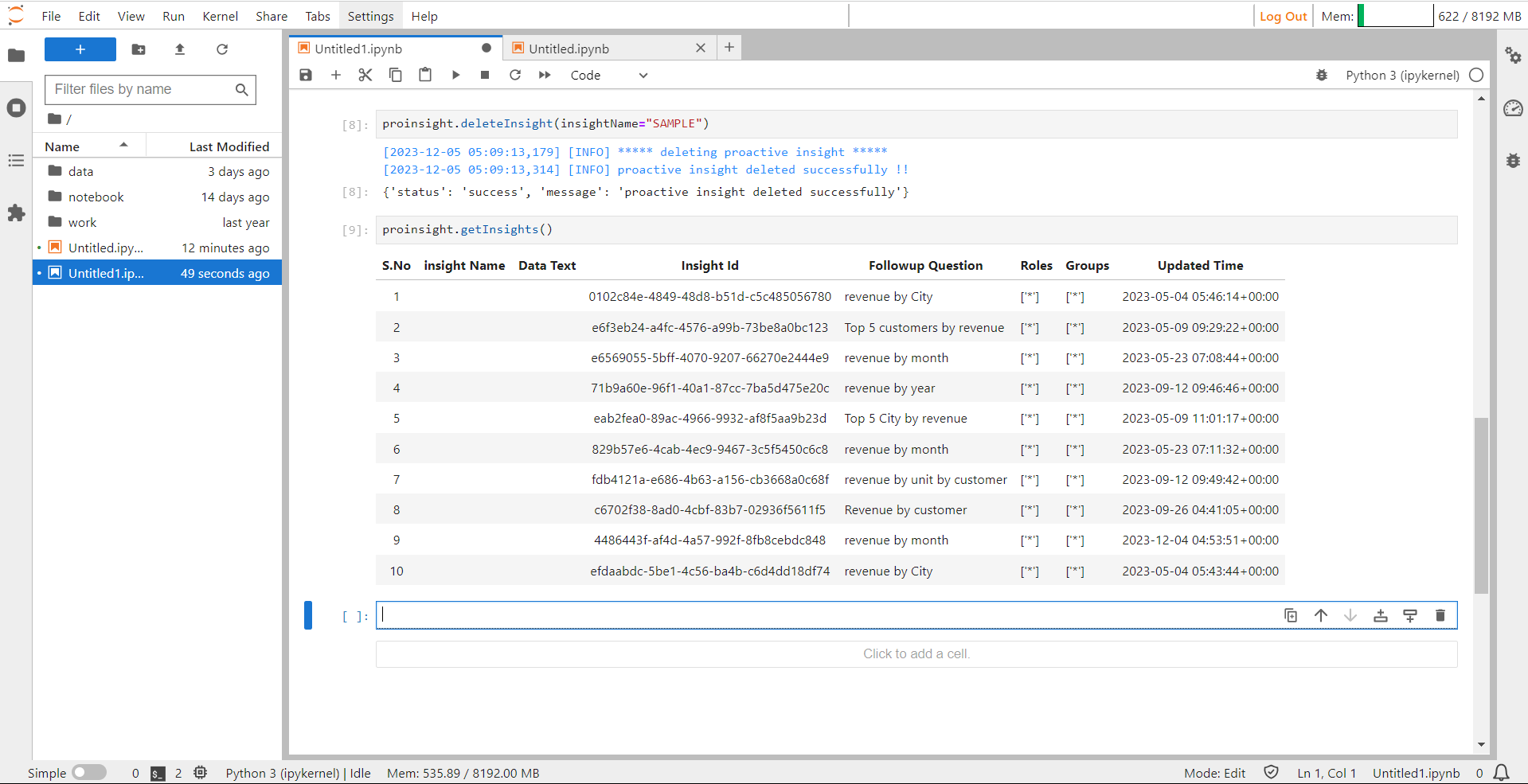Open the Running Terminals and Kernels panel
1528x784 pixels.
point(16,108)
